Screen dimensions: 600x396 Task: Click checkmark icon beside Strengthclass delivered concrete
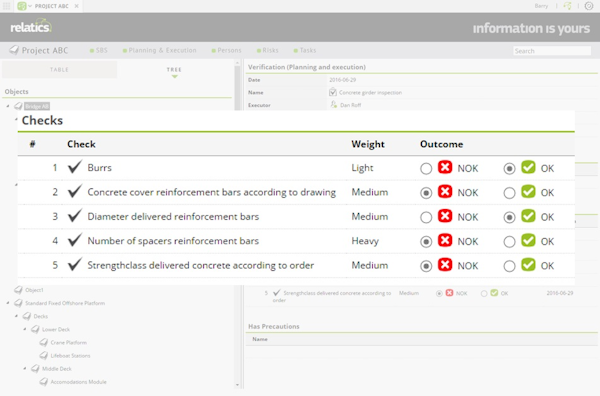[x=75, y=264]
